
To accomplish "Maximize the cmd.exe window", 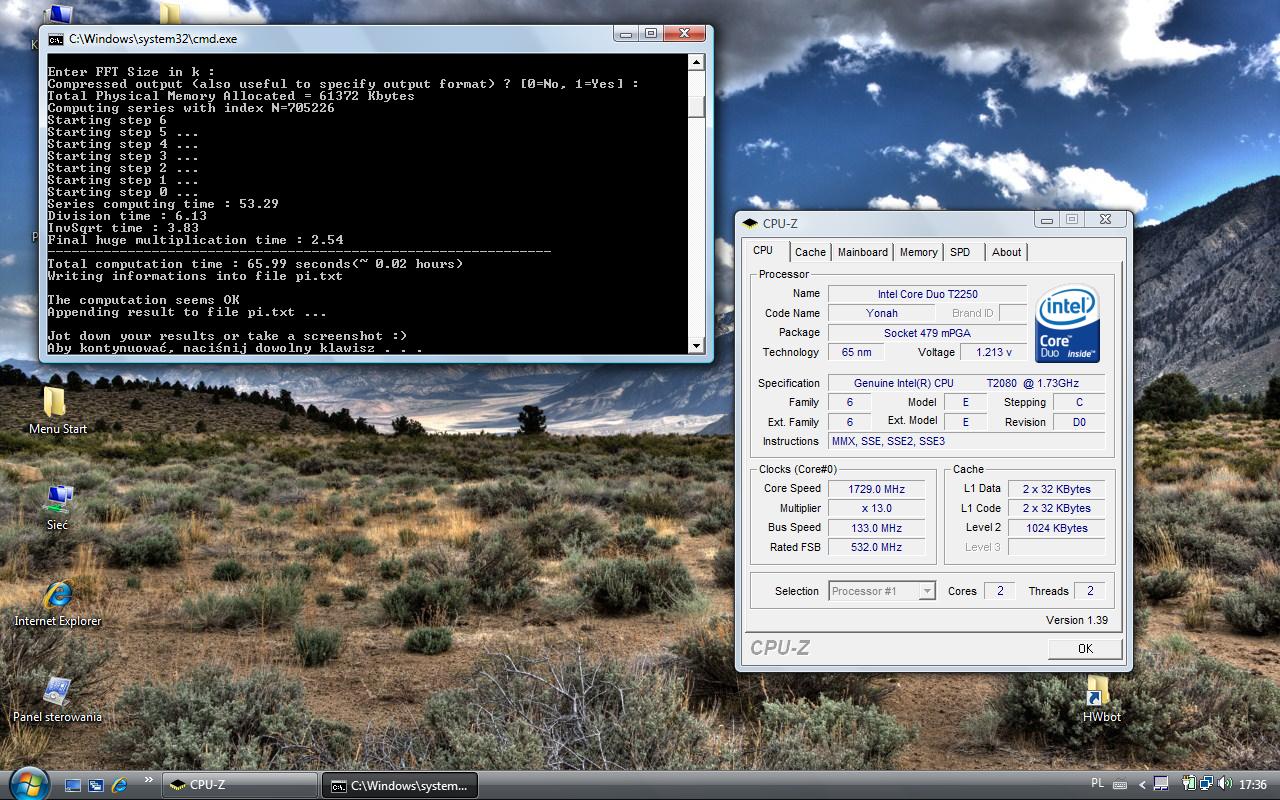I will coord(651,34).
